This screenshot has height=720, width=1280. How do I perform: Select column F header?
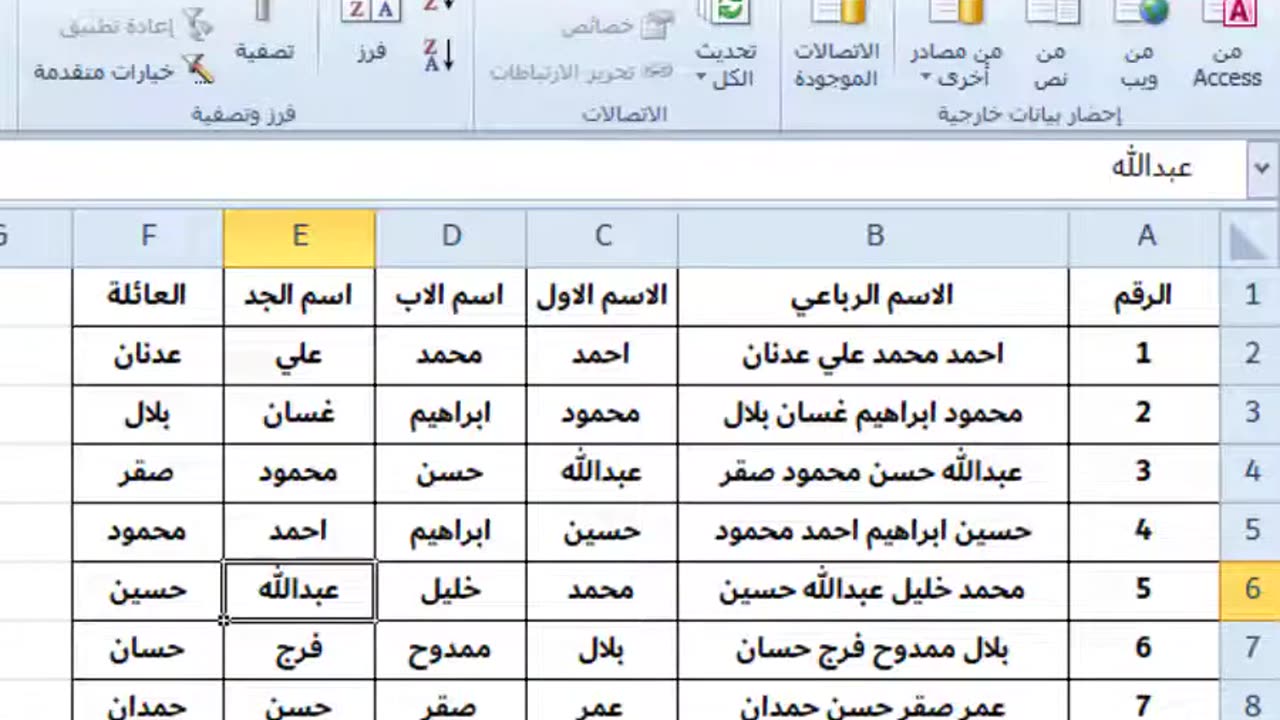coord(148,237)
